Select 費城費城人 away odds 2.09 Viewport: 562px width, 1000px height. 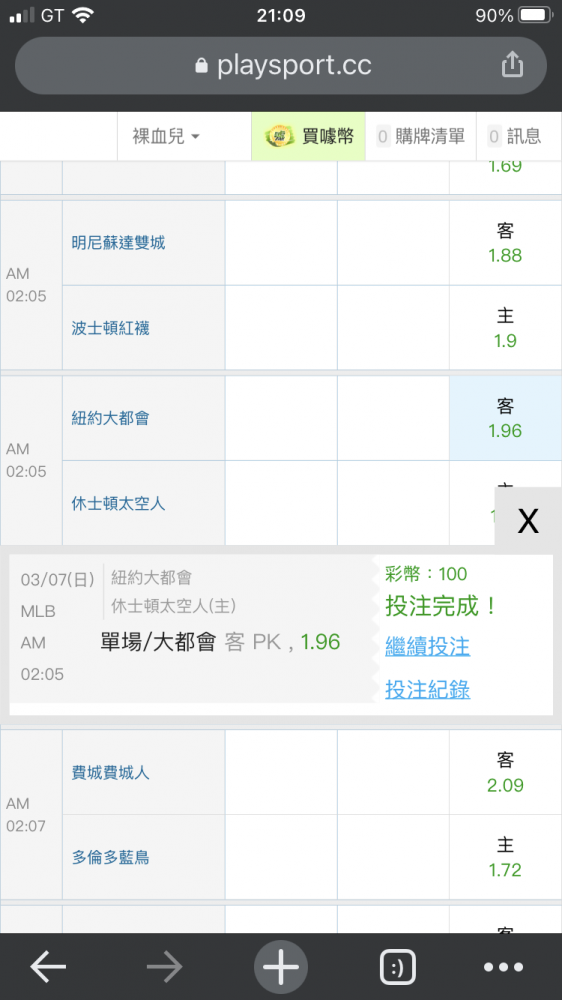tap(505, 772)
